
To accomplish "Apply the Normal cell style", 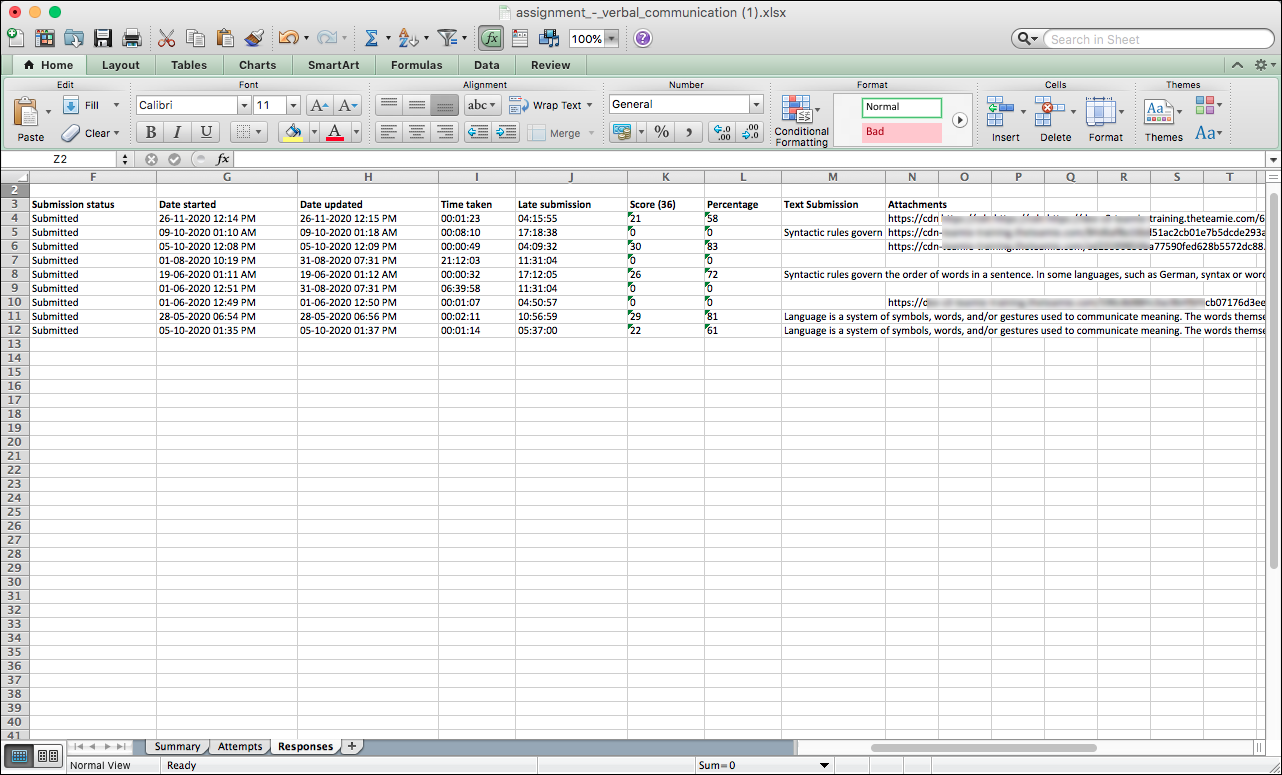I will coord(902,107).
